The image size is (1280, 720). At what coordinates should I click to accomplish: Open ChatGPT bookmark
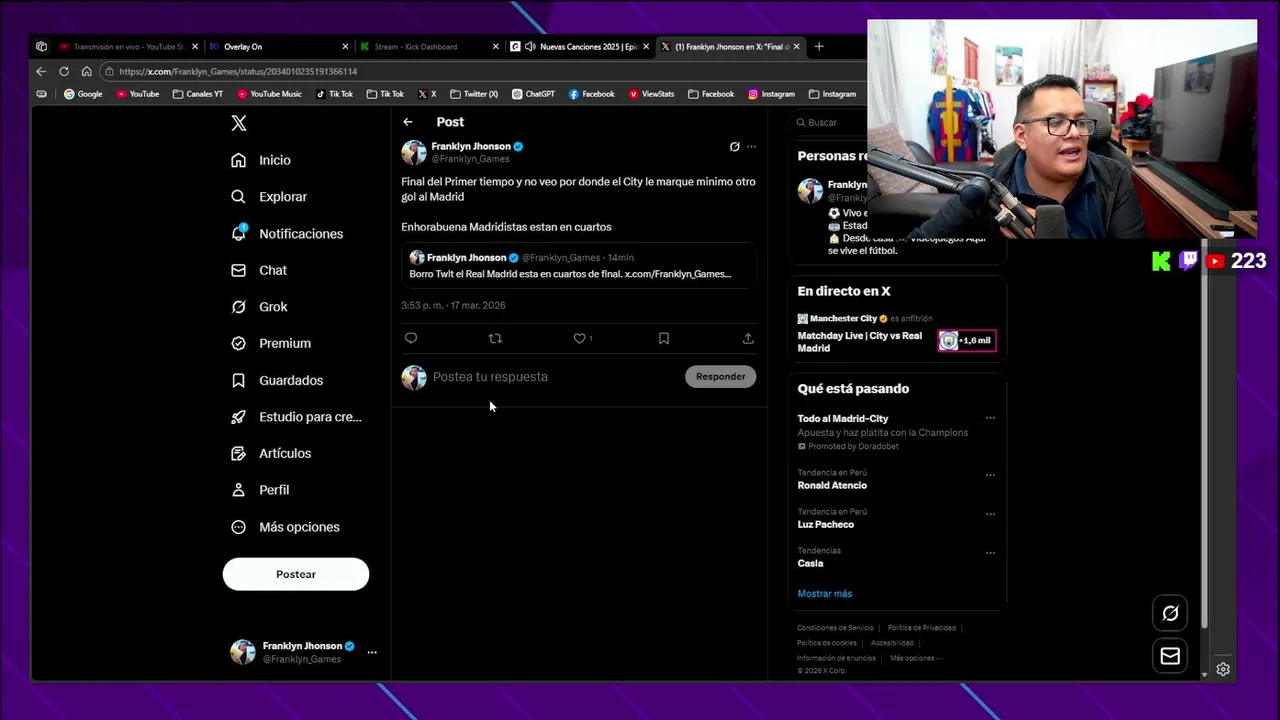pos(534,94)
